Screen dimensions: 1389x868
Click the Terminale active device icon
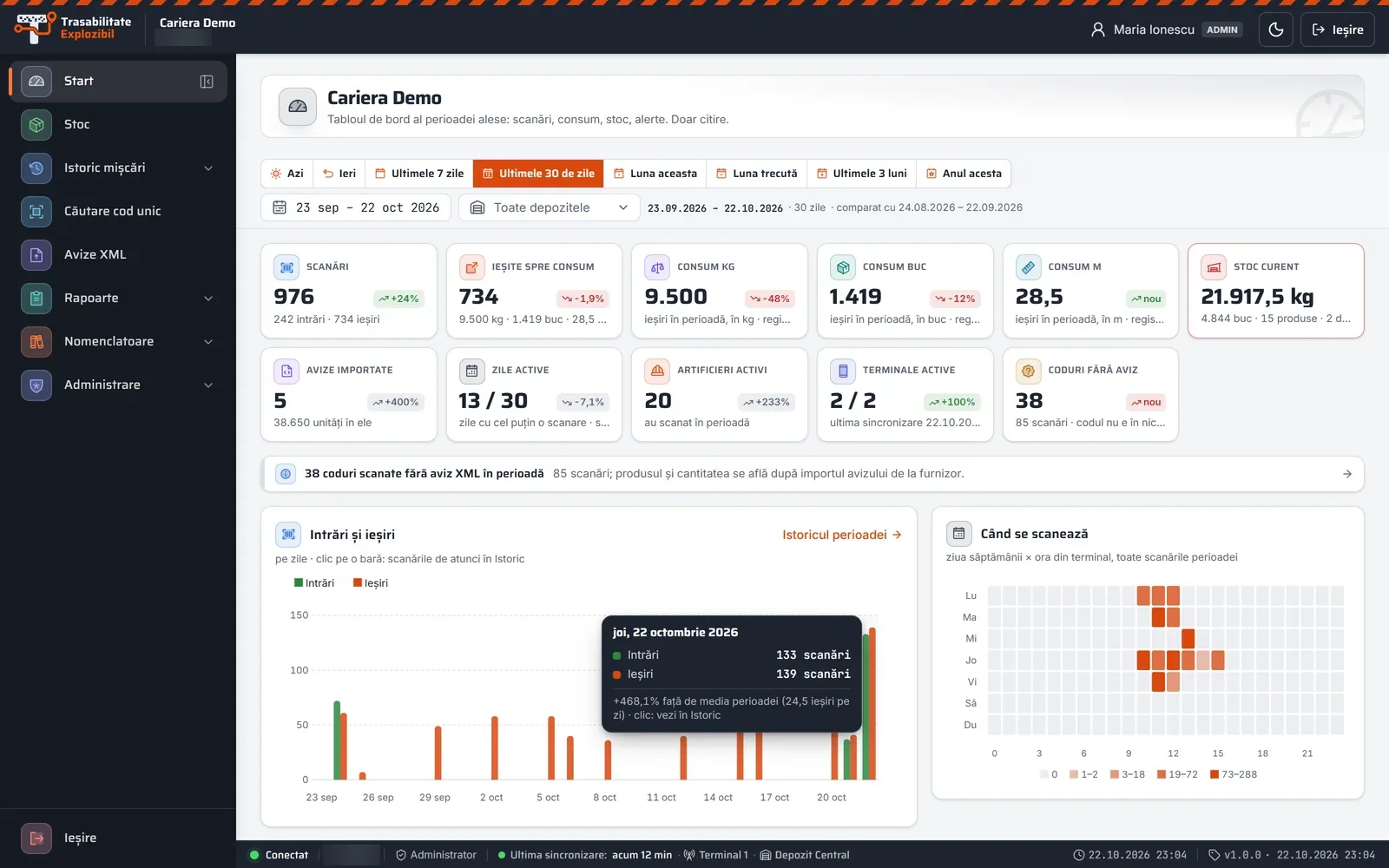coord(843,371)
